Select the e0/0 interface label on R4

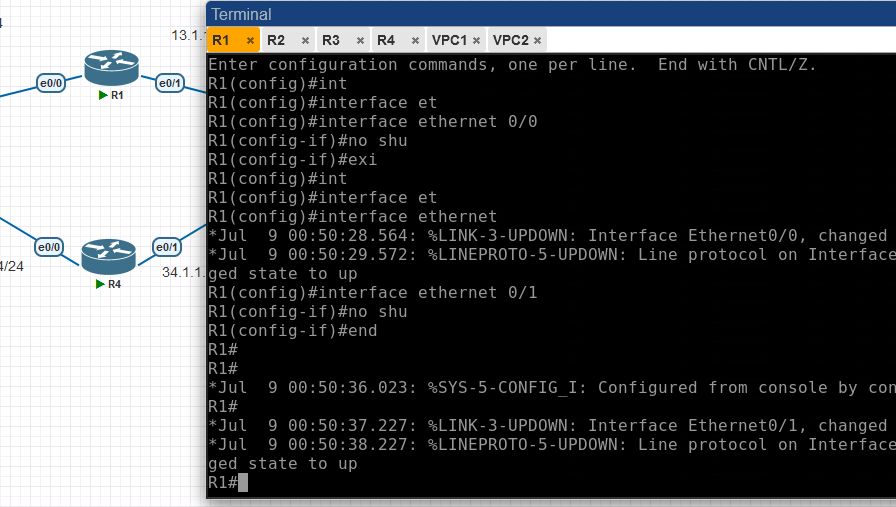pyautogui.click(x=49, y=247)
